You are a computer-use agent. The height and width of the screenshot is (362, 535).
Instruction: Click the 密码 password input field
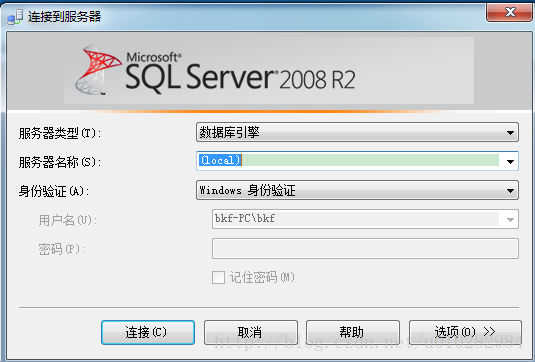tap(365, 248)
